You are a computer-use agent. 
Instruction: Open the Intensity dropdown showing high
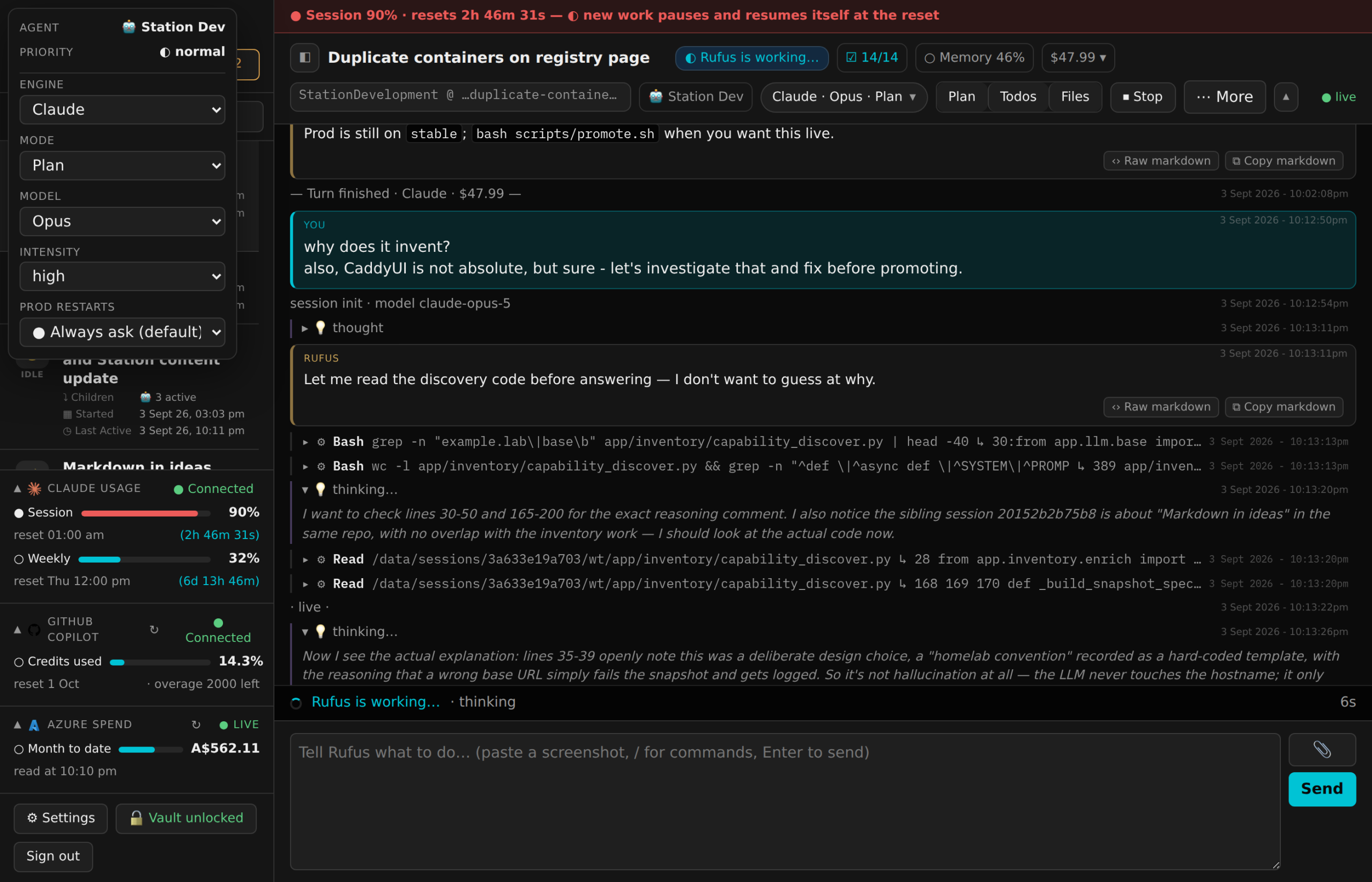[x=122, y=276]
